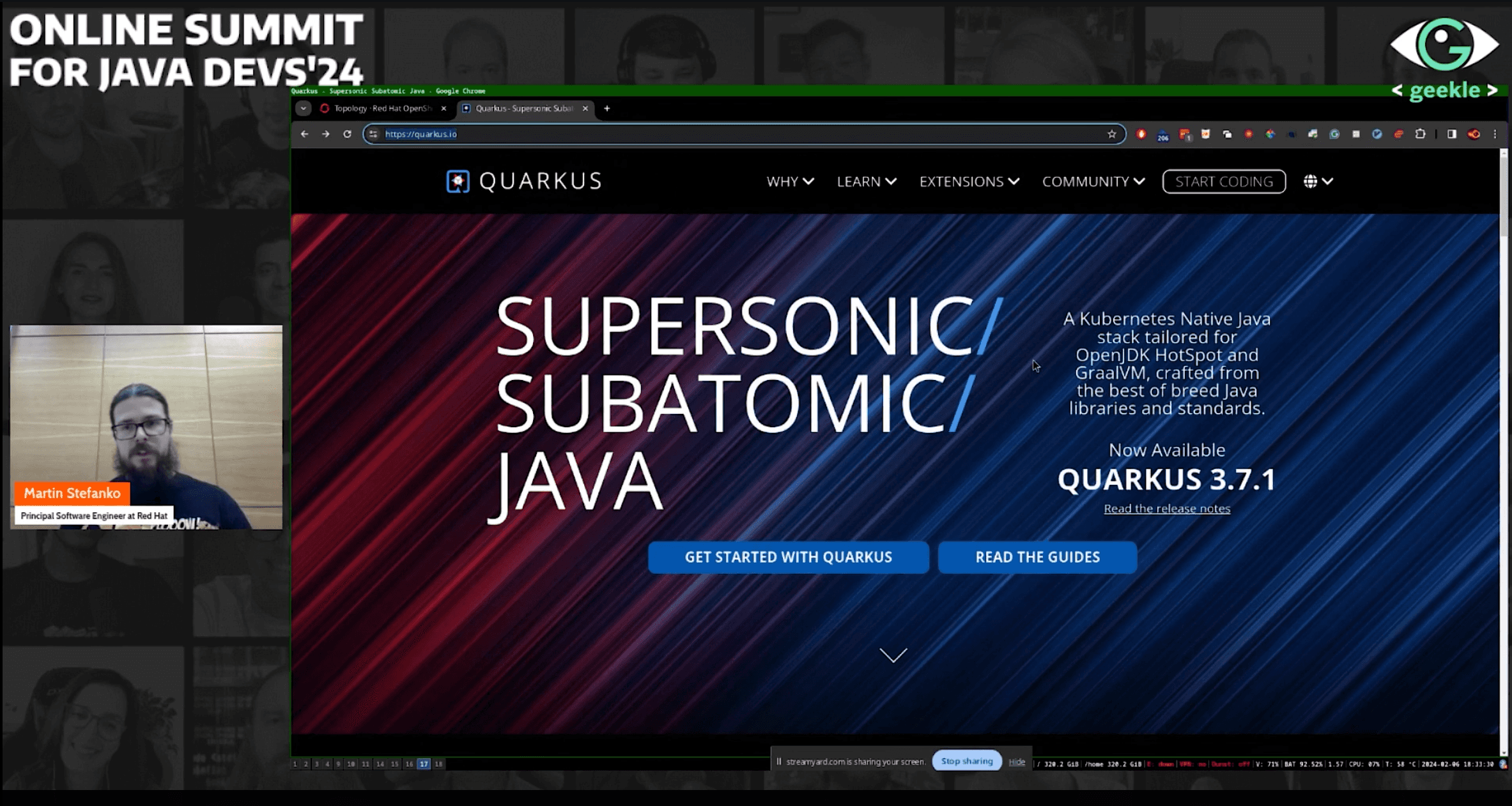Screen dimensions: 1512x806
Task: Expand the WHY menu
Action: pos(791,182)
